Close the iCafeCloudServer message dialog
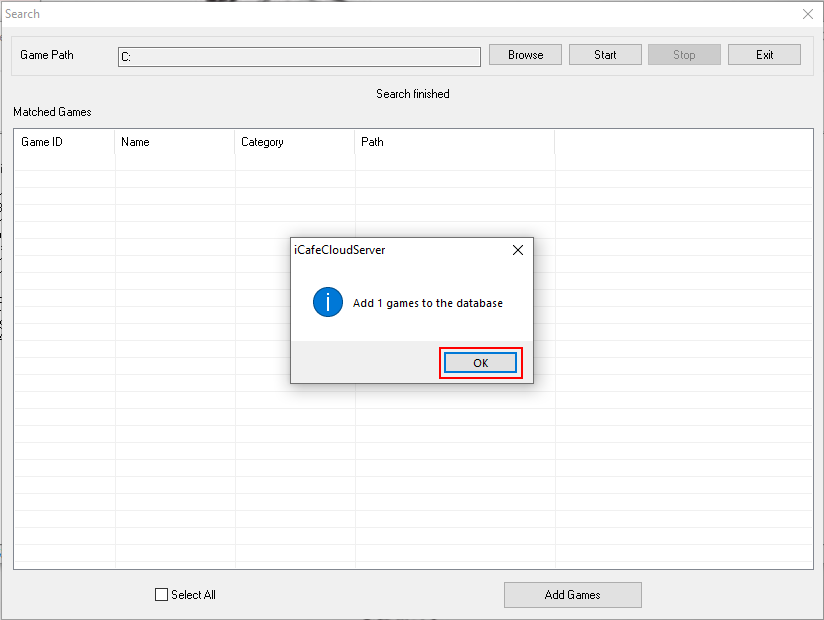824x620 pixels. click(x=517, y=250)
